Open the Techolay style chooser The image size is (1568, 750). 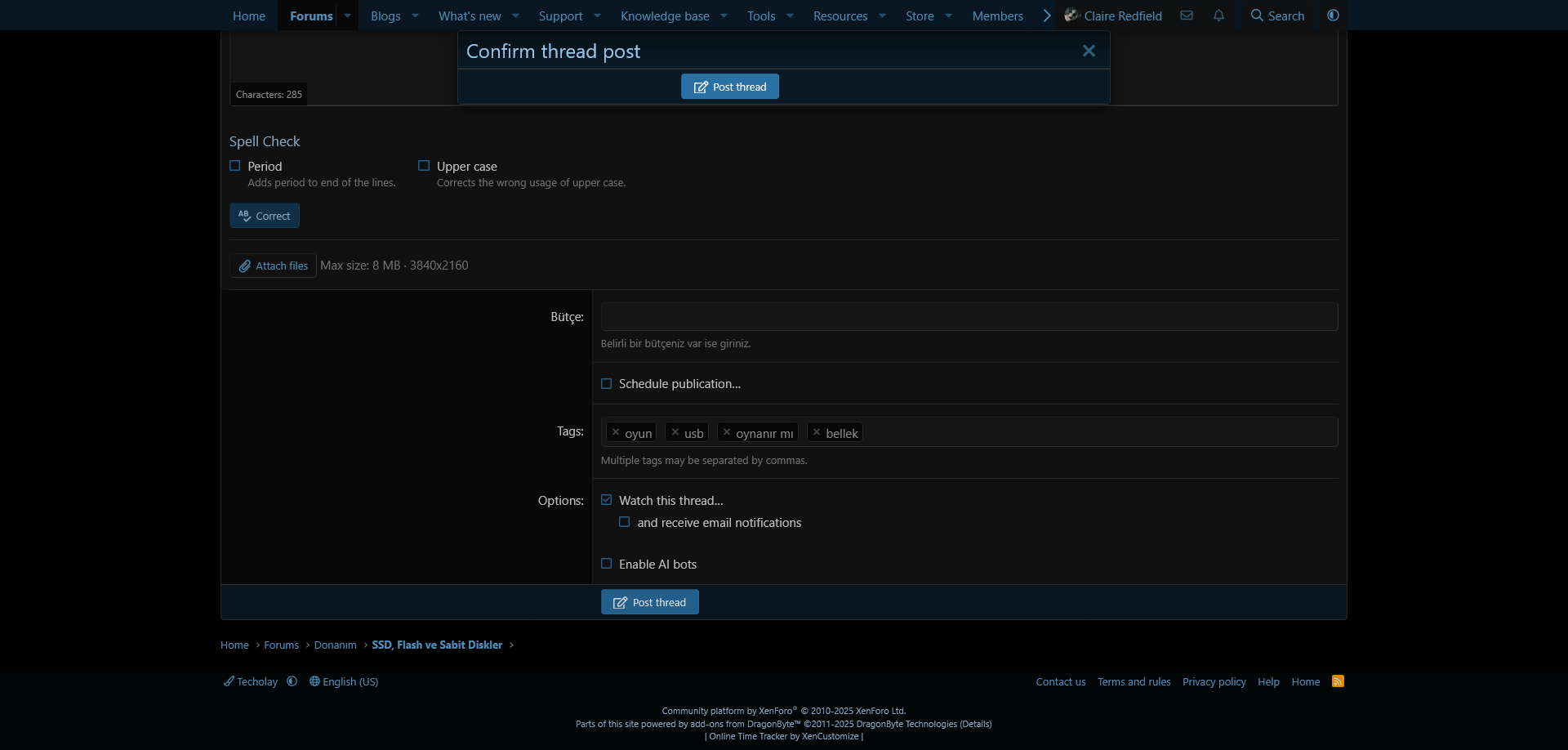tap(251, 681)
